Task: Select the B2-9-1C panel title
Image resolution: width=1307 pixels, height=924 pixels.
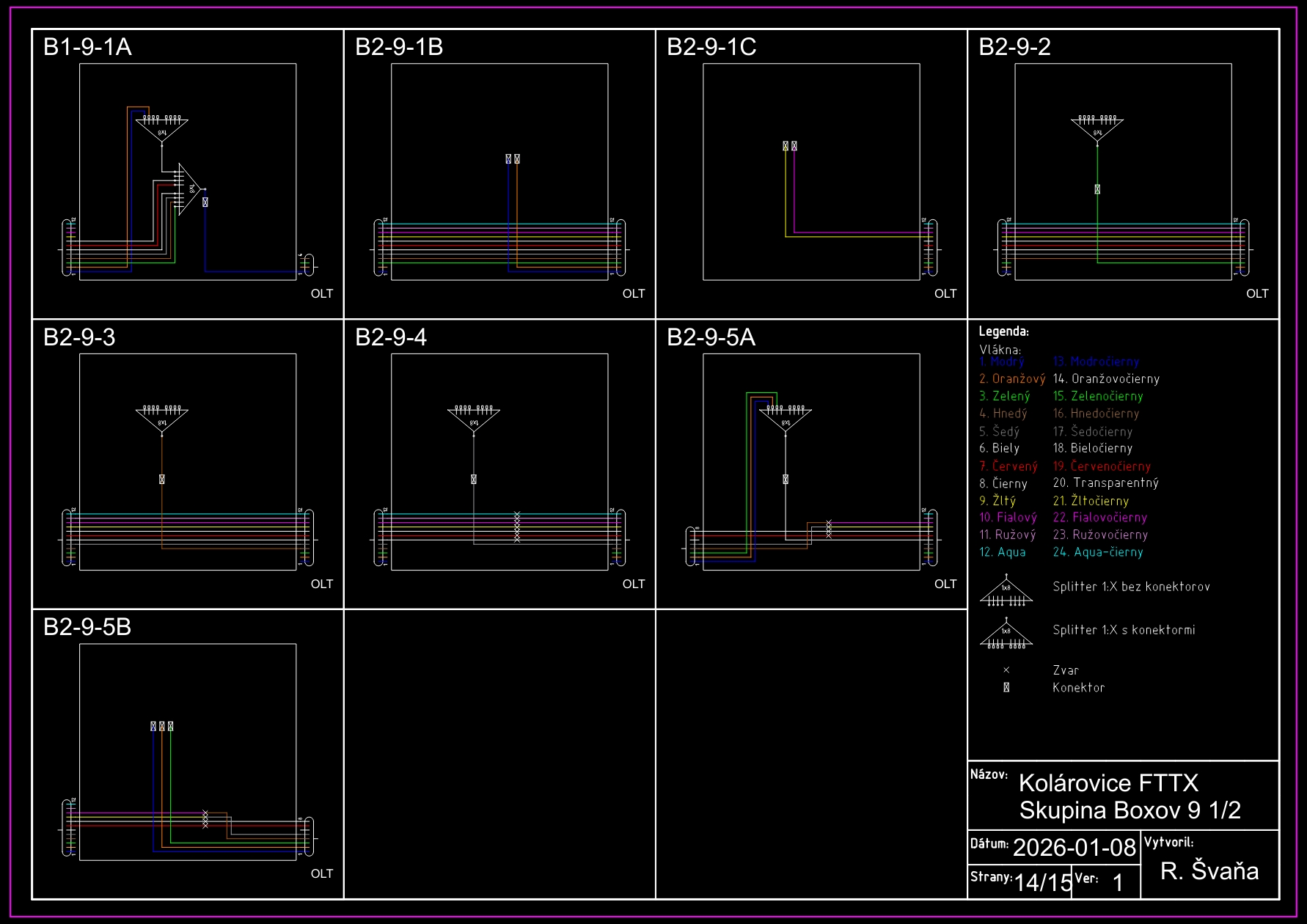Action: (x=711, y=47)
